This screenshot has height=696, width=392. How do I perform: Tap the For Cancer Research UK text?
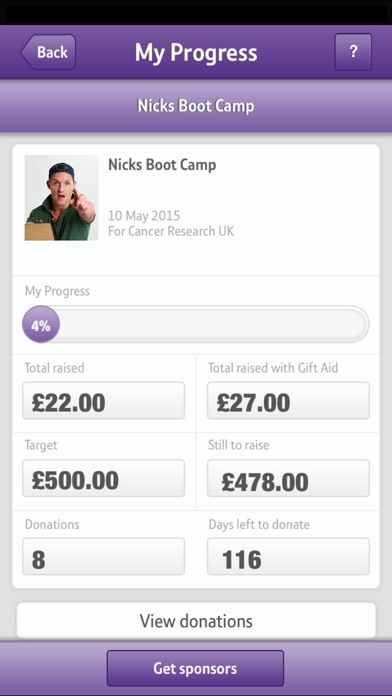pyautogui.click(x=171, y=231)
